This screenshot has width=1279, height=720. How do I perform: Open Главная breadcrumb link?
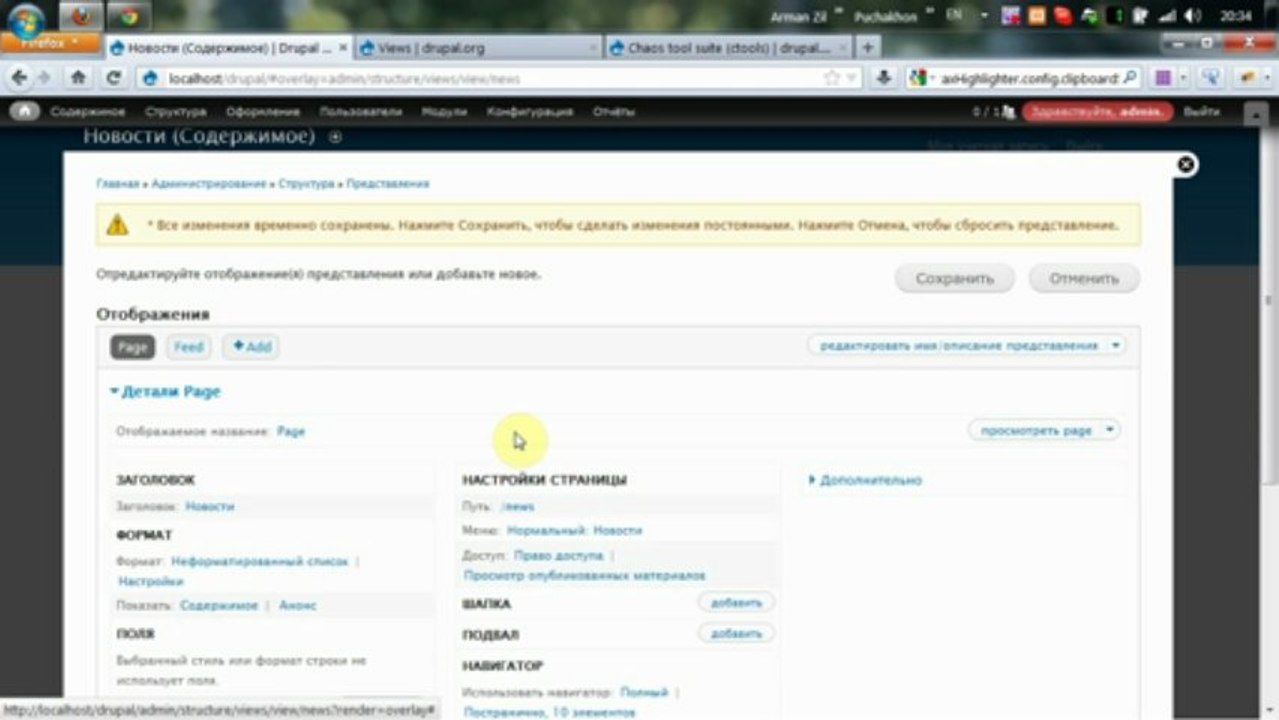(117, 184)
